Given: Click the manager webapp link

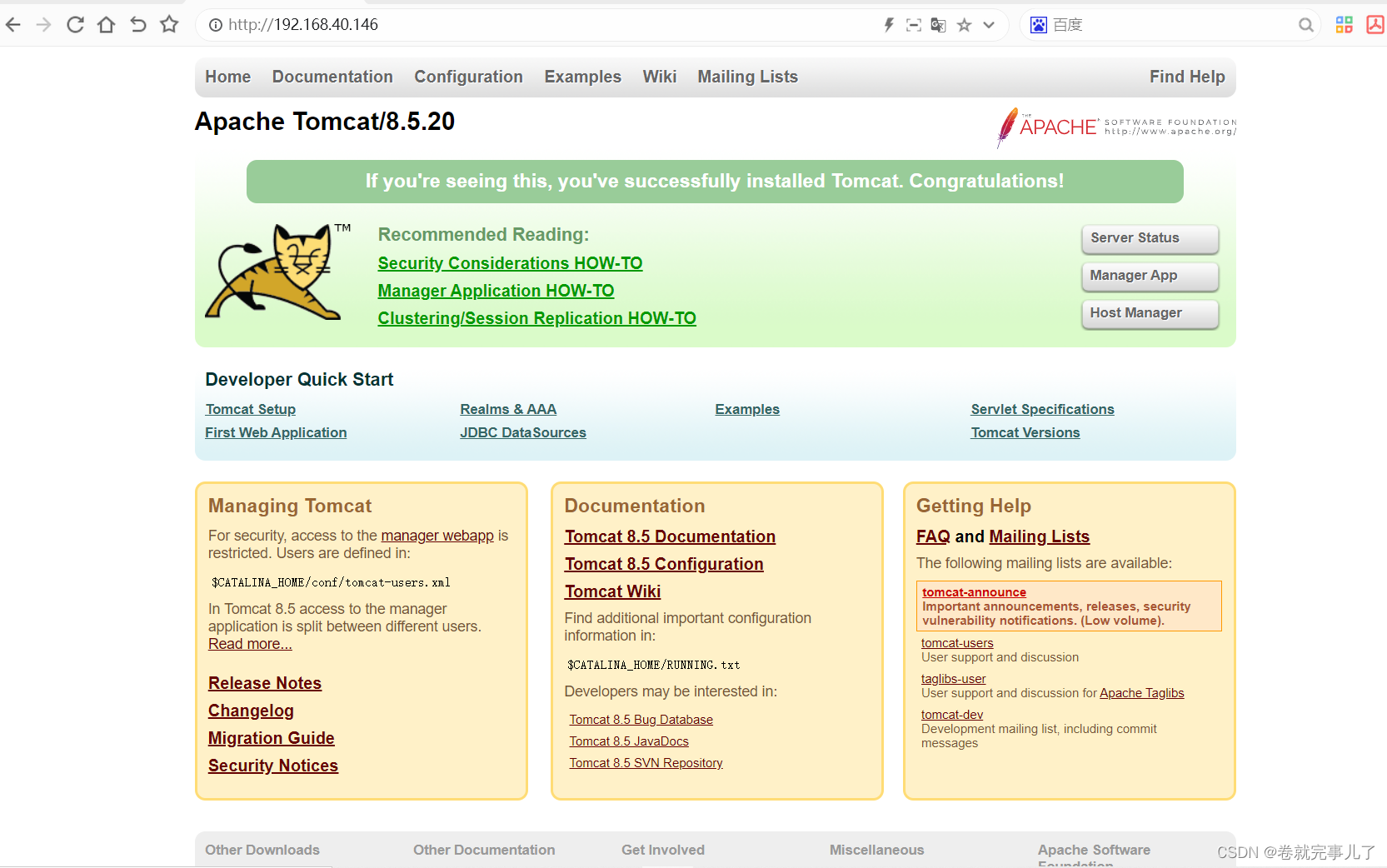Looking at the screenshot, I should (x=437, y=536).
